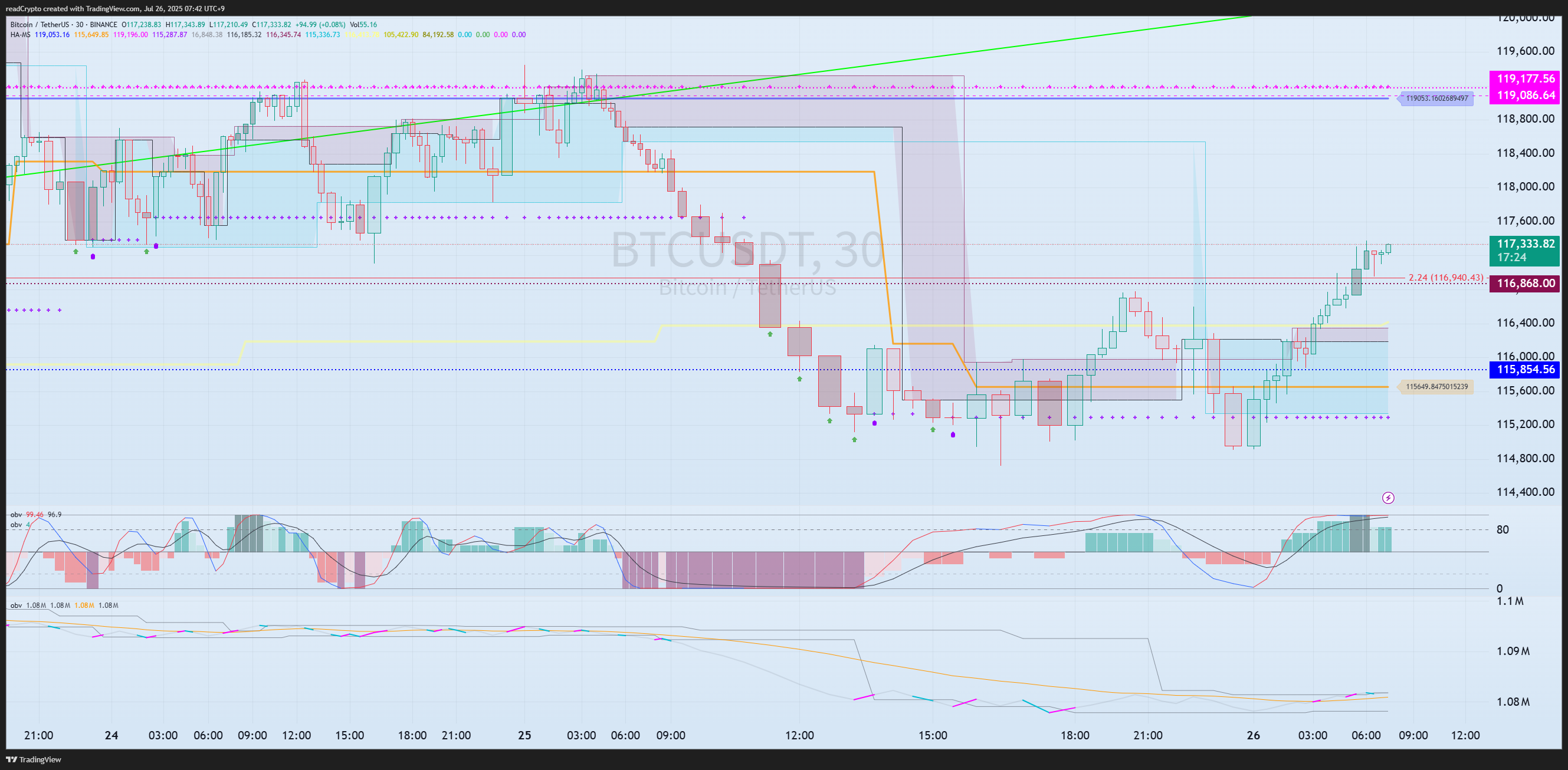Click the 'obv 99.46 96.9' oscillator legend
The height and width of the screenshot is (770, 1568).
click(36, 515)
